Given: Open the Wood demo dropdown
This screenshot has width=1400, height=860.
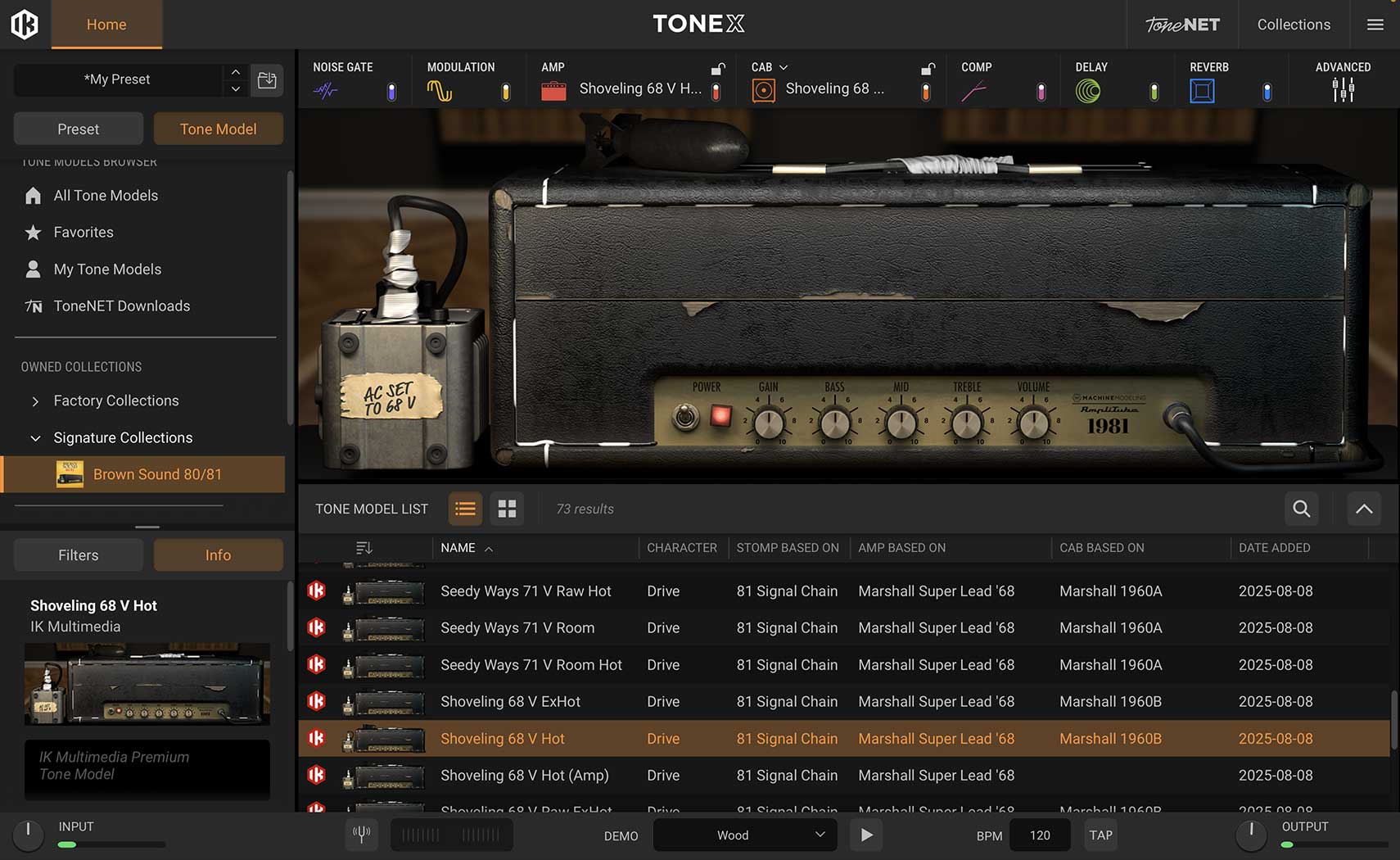Looking at the screenshot, I should [744, 835].
